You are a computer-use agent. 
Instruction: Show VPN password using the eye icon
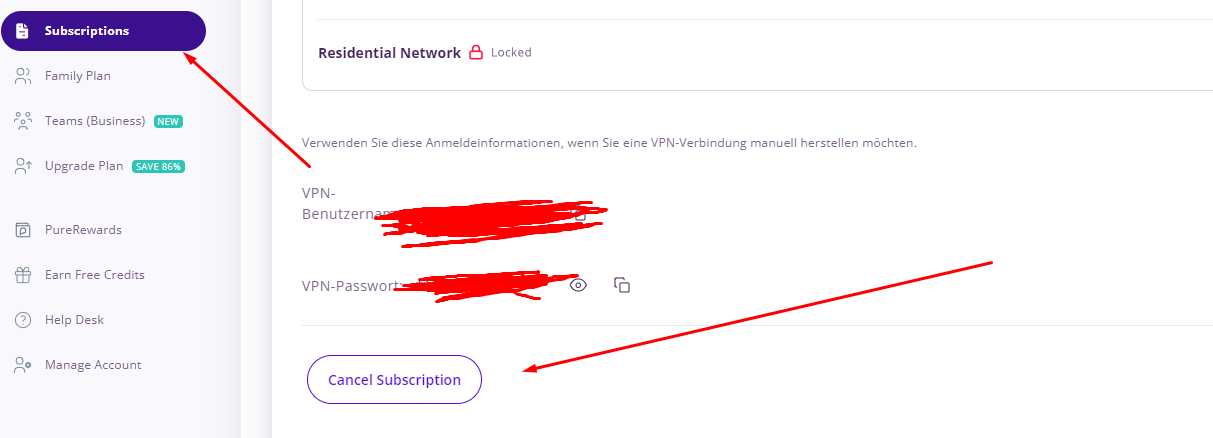(x=578, y=285)
